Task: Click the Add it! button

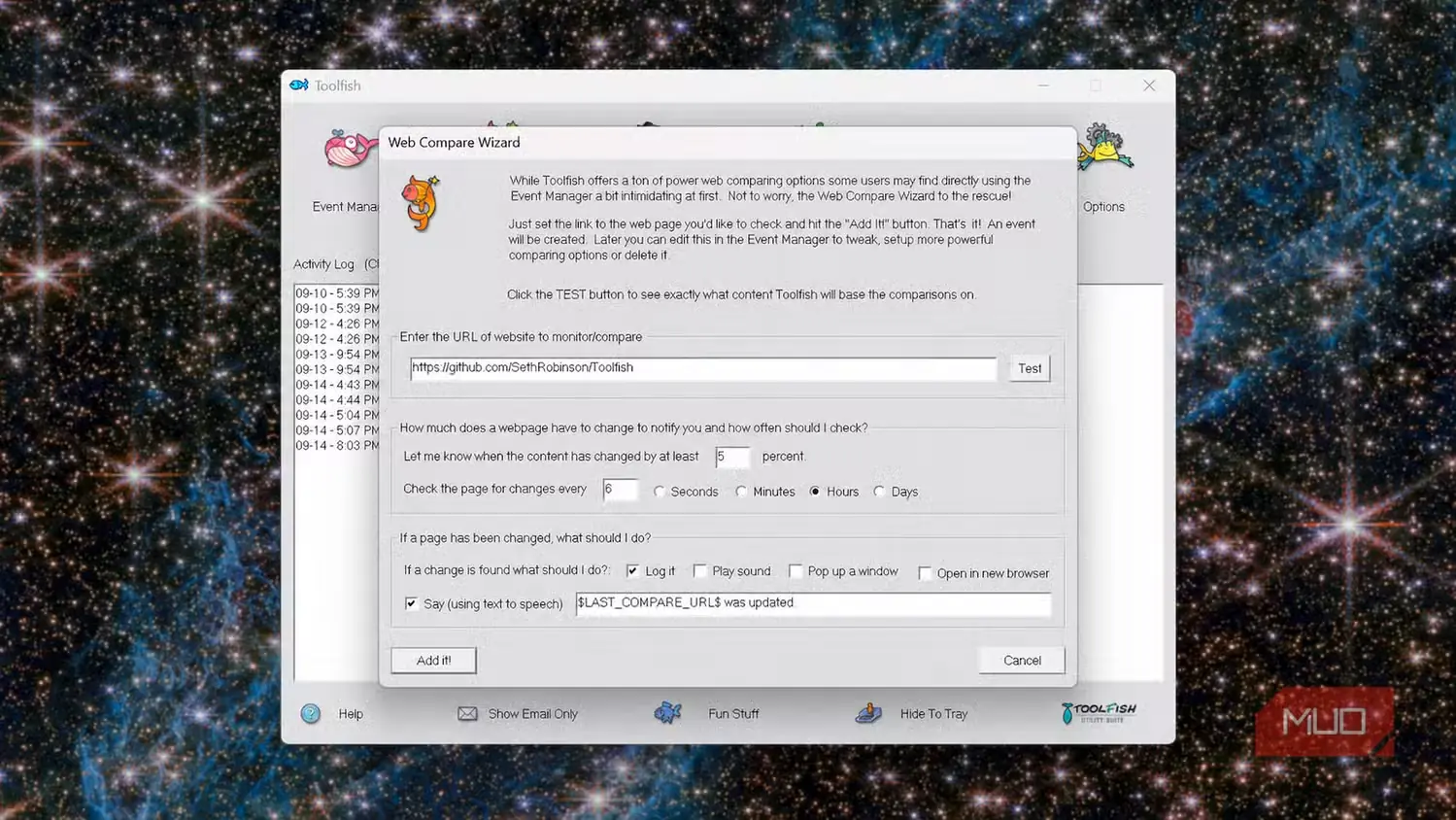Action: click(x=433, y=660)
